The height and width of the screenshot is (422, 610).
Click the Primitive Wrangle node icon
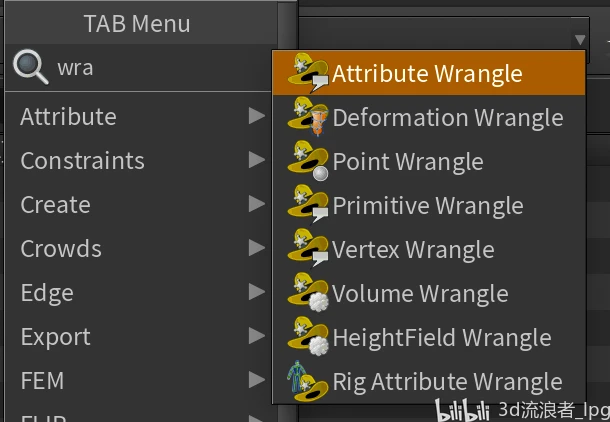coord(306,206)
